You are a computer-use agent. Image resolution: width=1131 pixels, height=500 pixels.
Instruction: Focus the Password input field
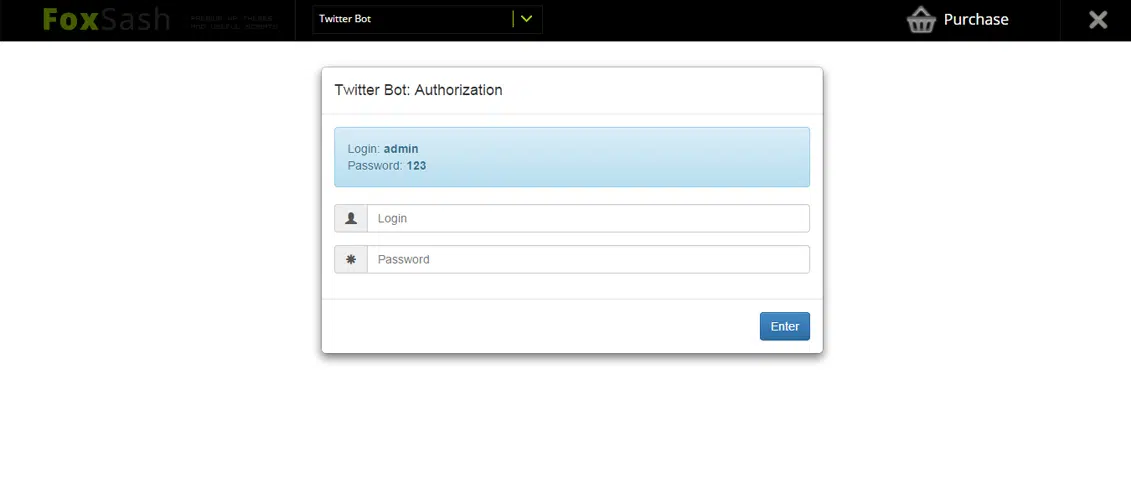[587, 259]
